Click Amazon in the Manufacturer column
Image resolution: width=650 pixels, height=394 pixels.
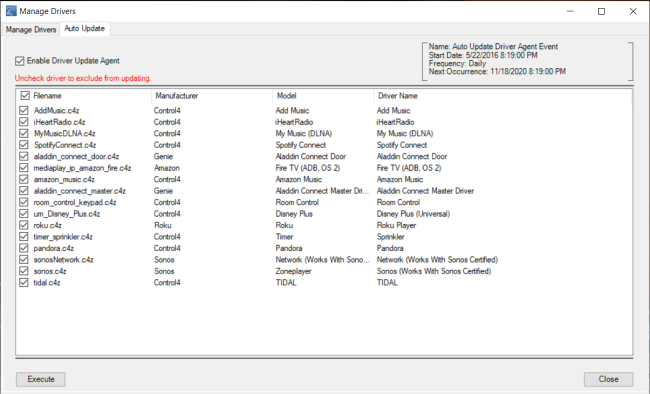point(167,168)
